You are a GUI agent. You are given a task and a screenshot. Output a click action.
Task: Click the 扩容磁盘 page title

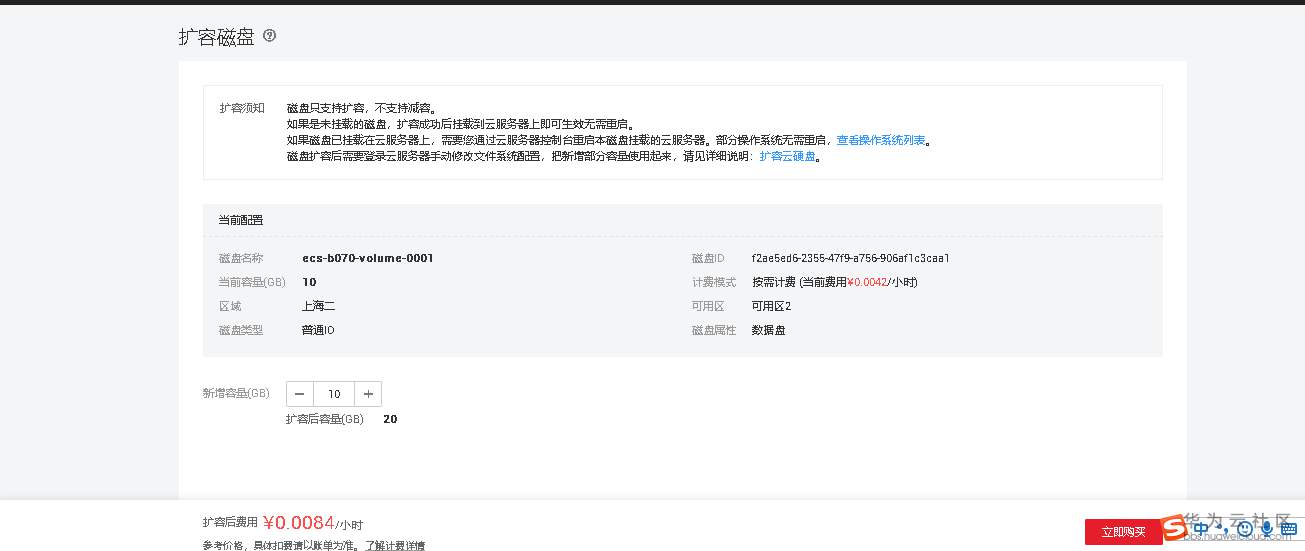pyautogui.click(x=216, y=36)
